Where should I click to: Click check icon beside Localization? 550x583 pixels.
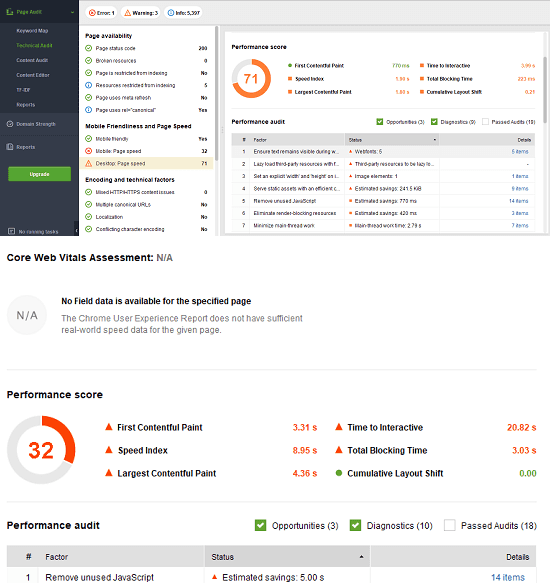tap(89, 217)
